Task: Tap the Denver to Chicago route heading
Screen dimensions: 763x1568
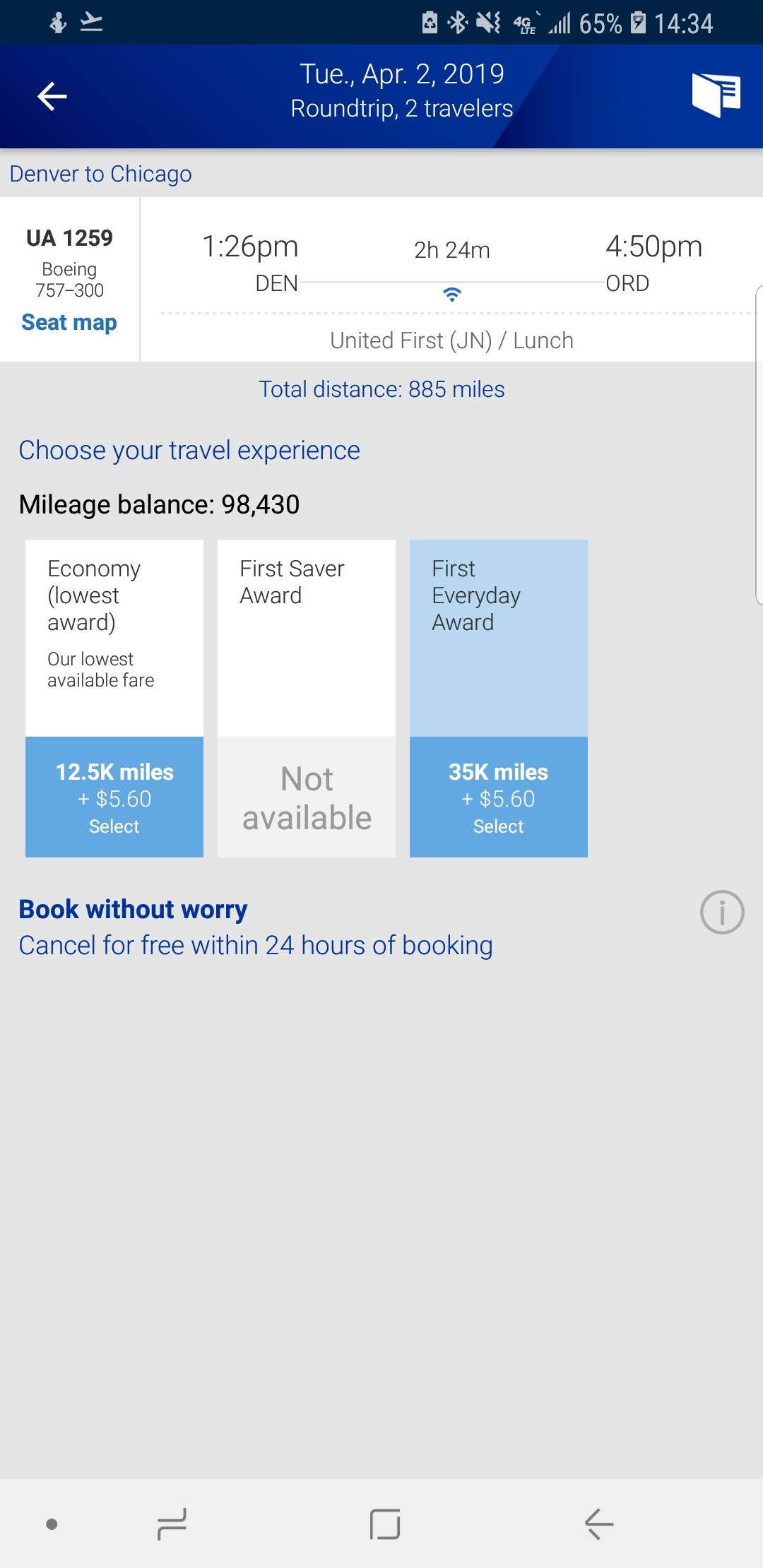Action: tap(101, 174)
